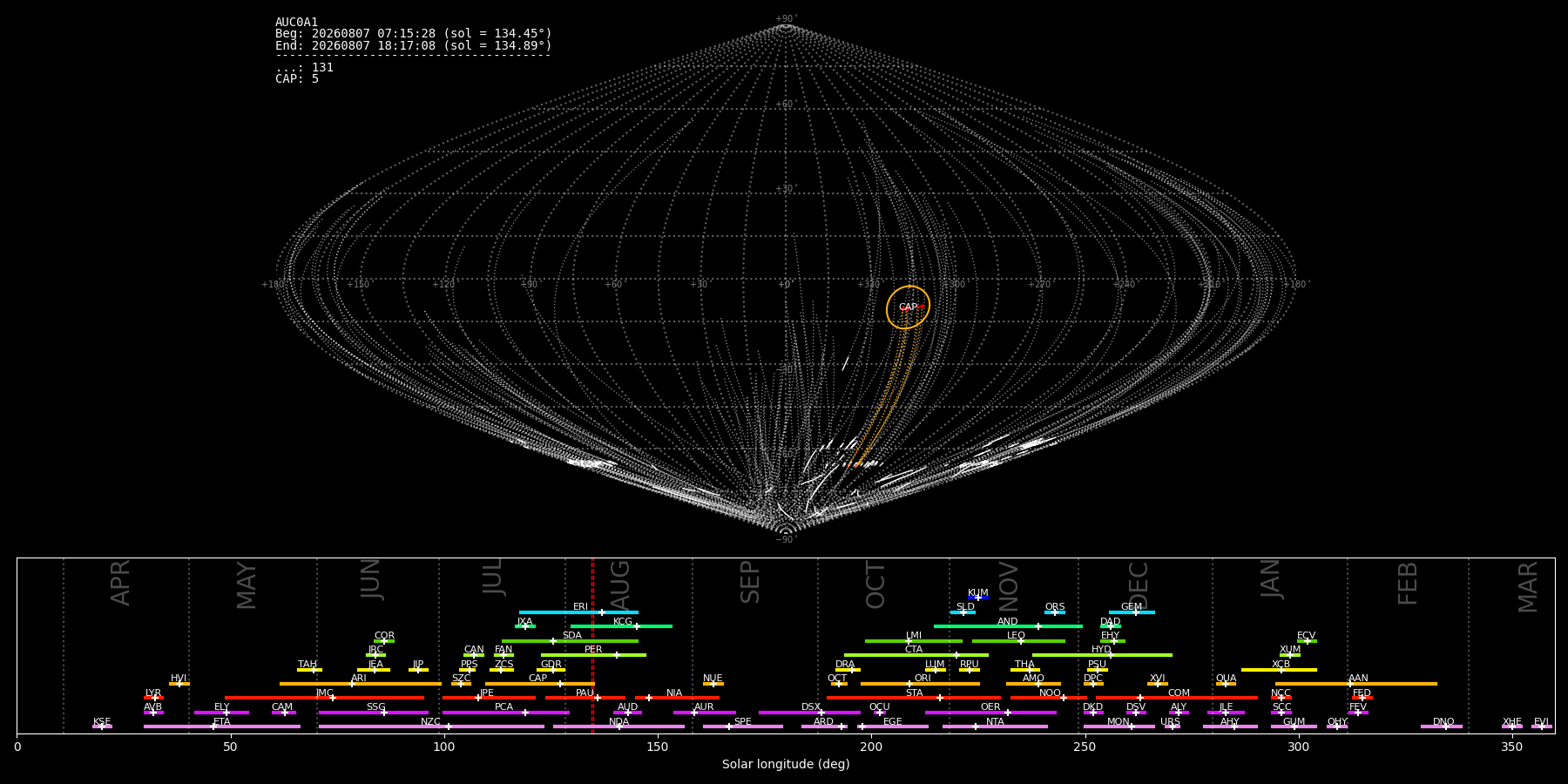Image resolution: width=1568 pixels, height=784 pixels.
Task: Click the Solar longitude axis label
Action: (786, 765)
